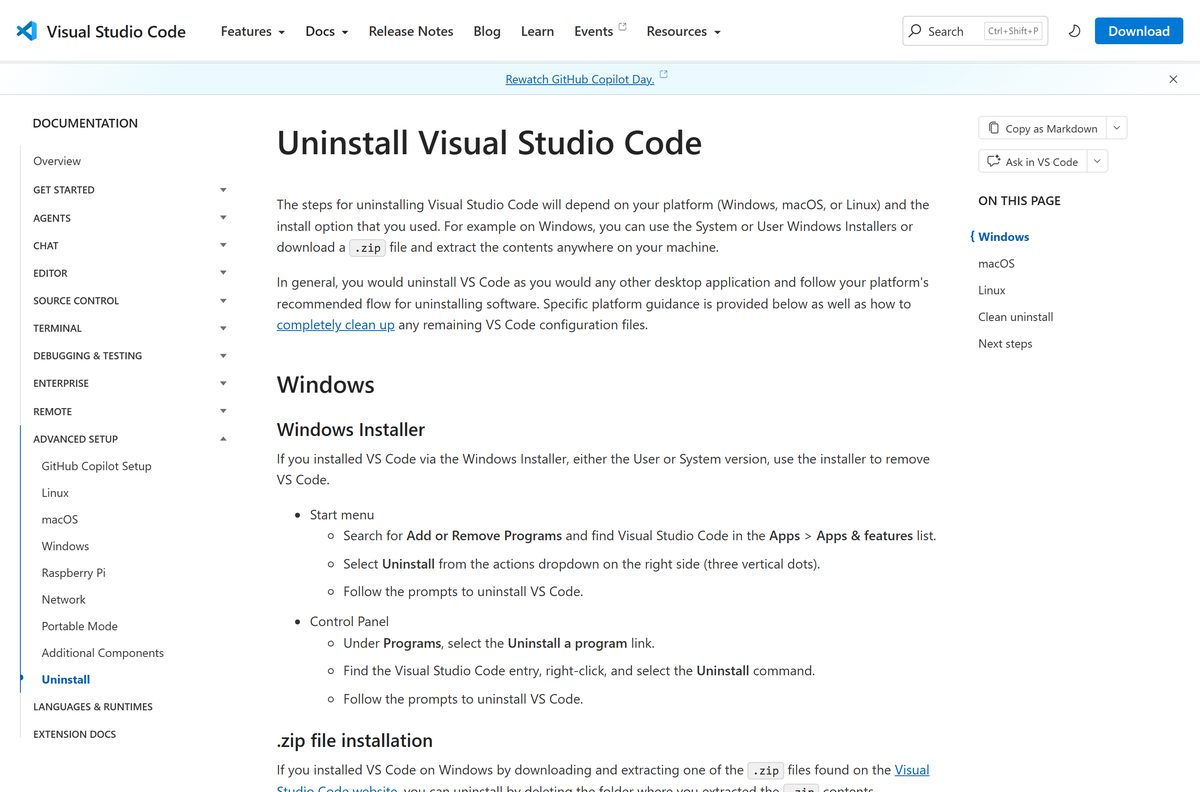Click the Uninstall Visual Studio Code heading
This screenshot has height=792, width=1200.
(489, 143)
